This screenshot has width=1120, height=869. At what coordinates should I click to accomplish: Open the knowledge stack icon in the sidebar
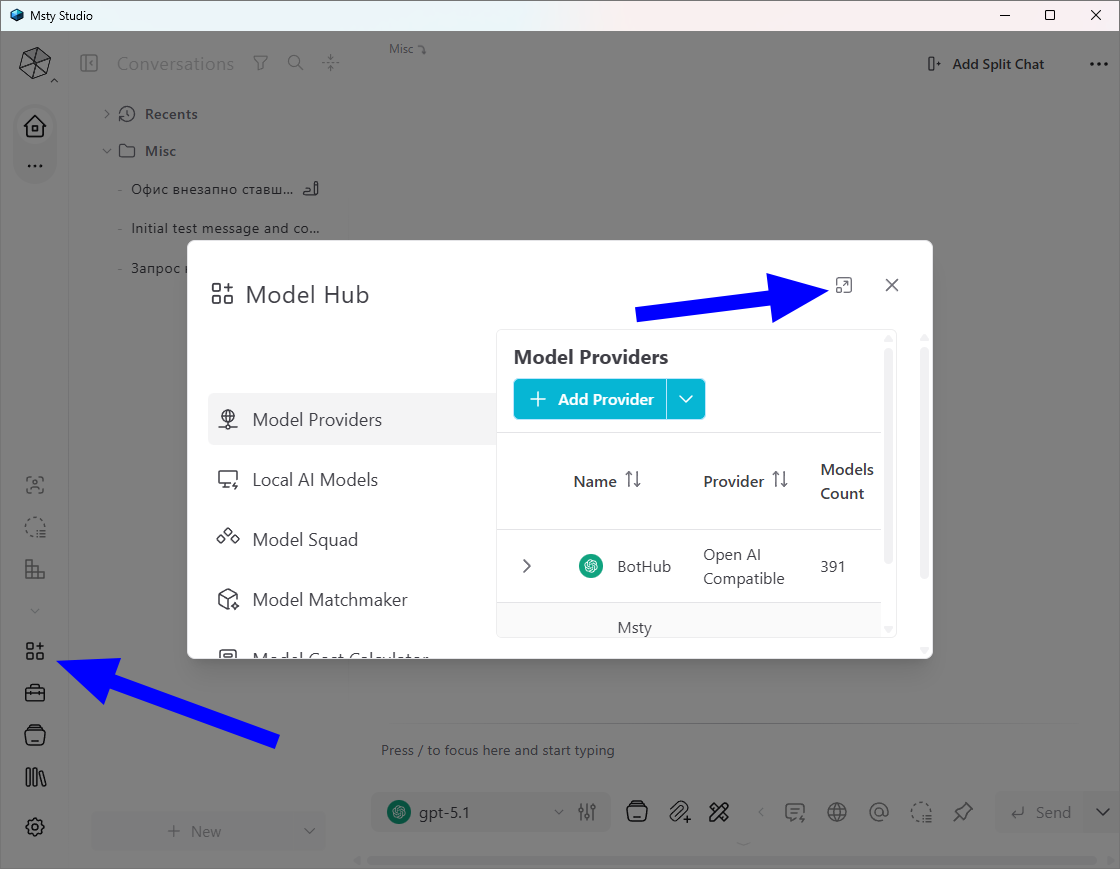35,735
